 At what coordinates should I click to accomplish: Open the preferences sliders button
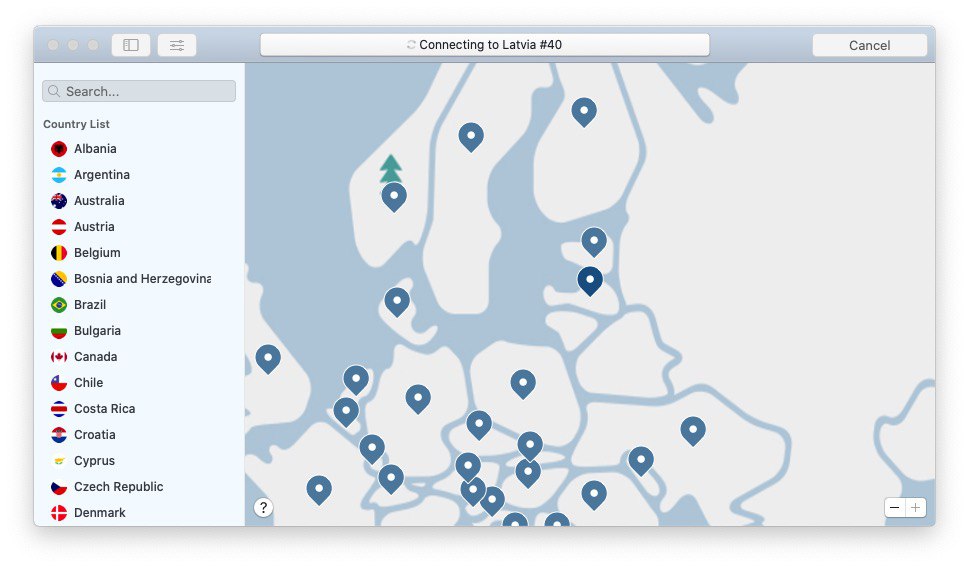[177, 45]
